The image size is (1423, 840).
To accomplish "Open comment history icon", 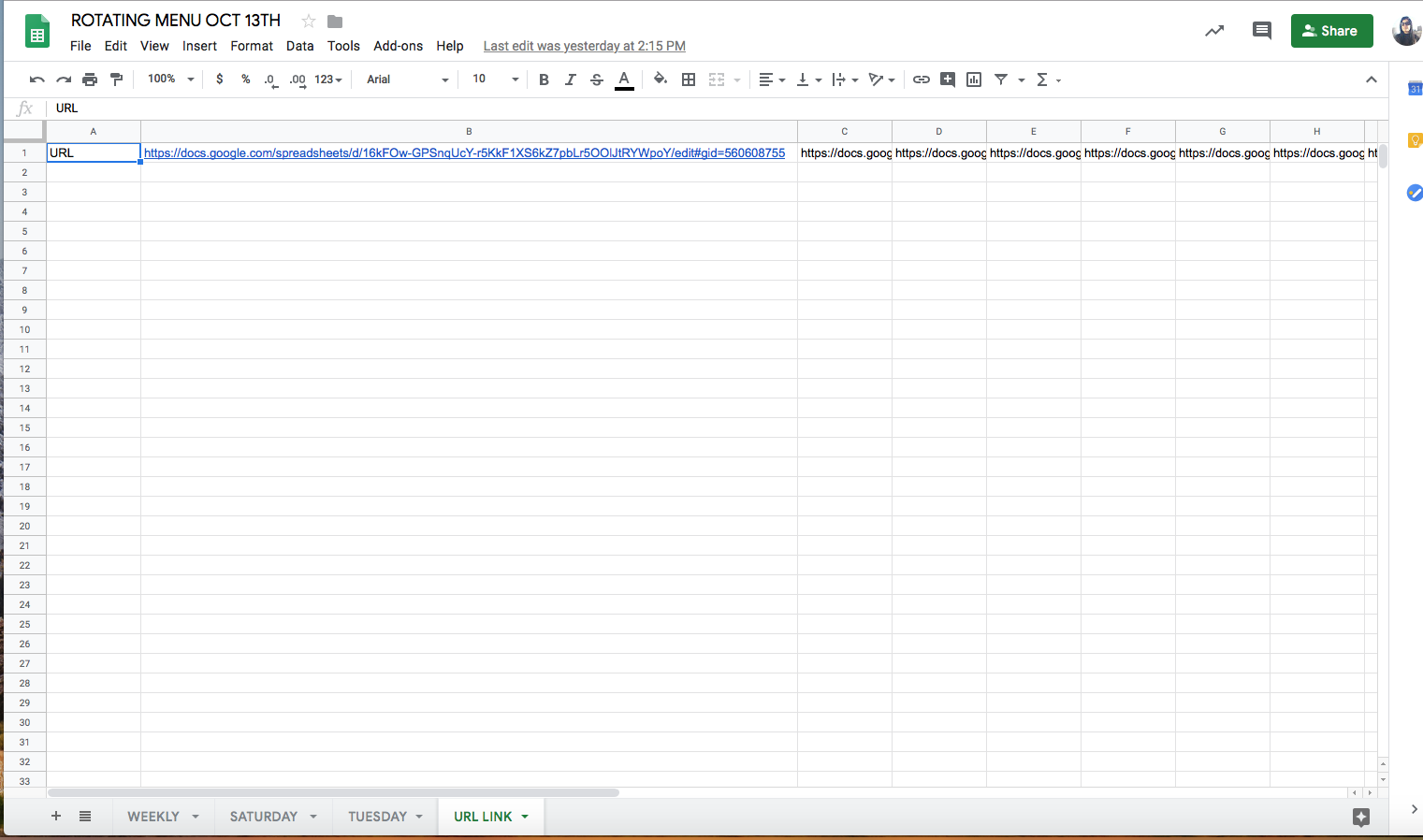I will point(1261,31).
